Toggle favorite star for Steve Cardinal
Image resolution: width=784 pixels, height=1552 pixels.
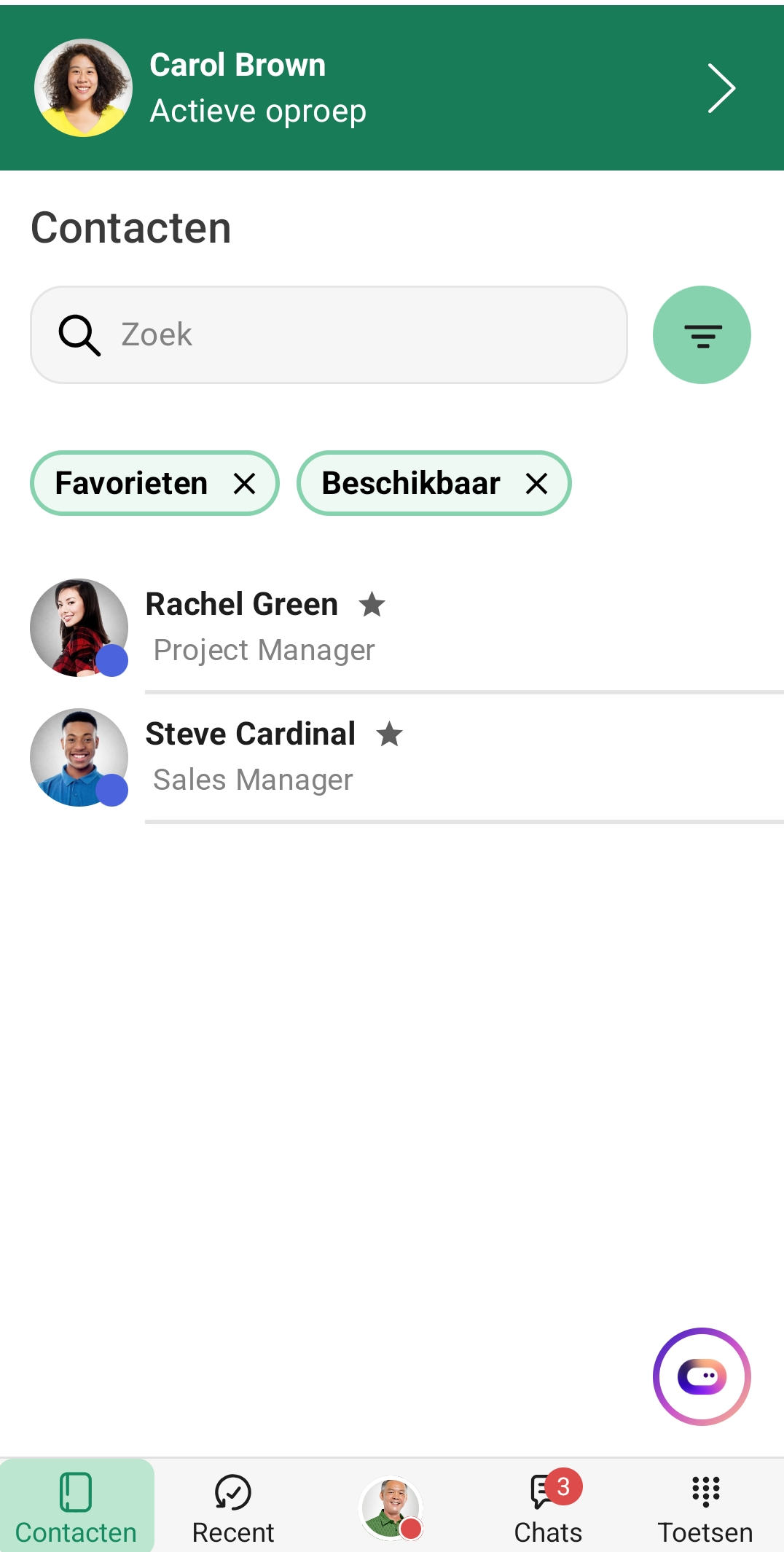point(390,734)
